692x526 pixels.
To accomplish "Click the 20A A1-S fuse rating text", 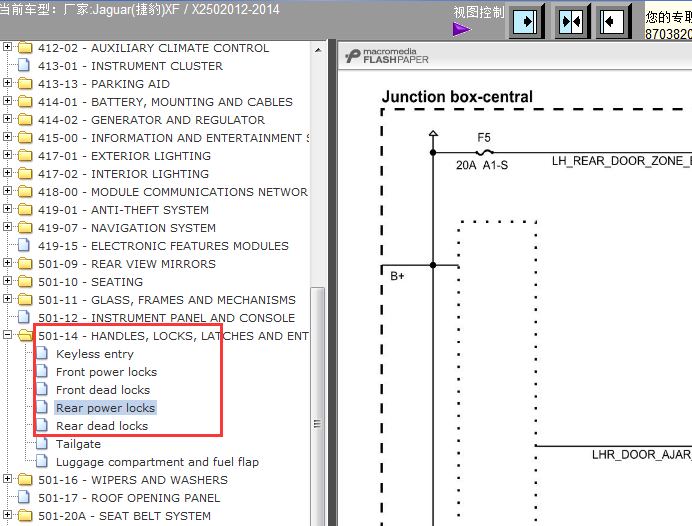I will tap(482, 165).
